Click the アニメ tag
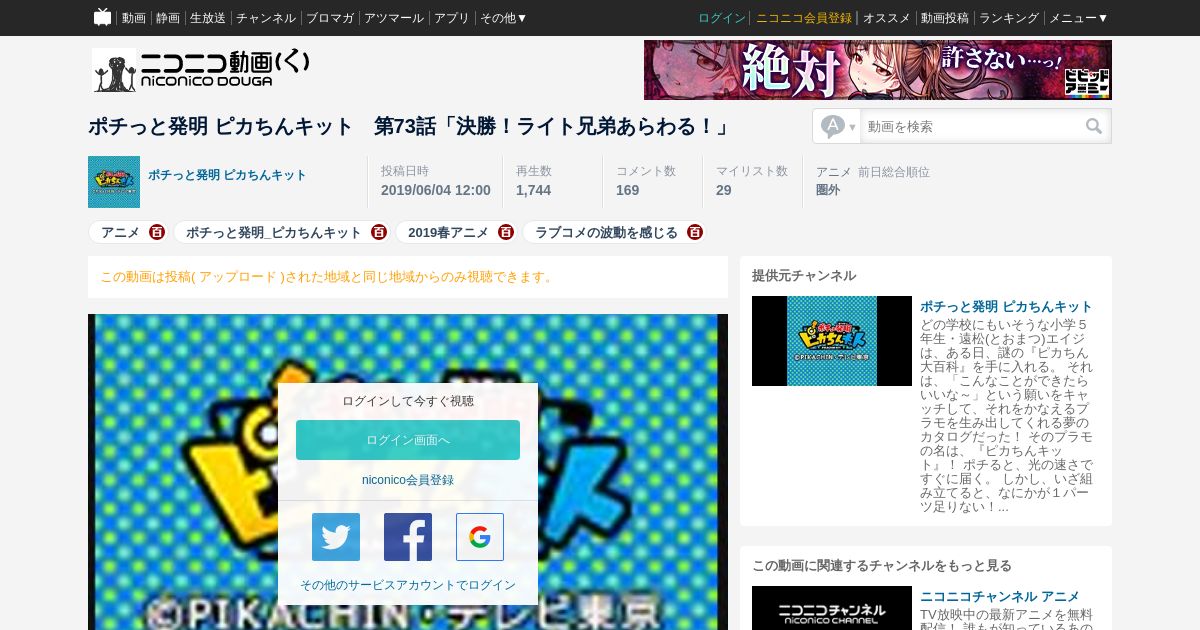 pos(120,232)
